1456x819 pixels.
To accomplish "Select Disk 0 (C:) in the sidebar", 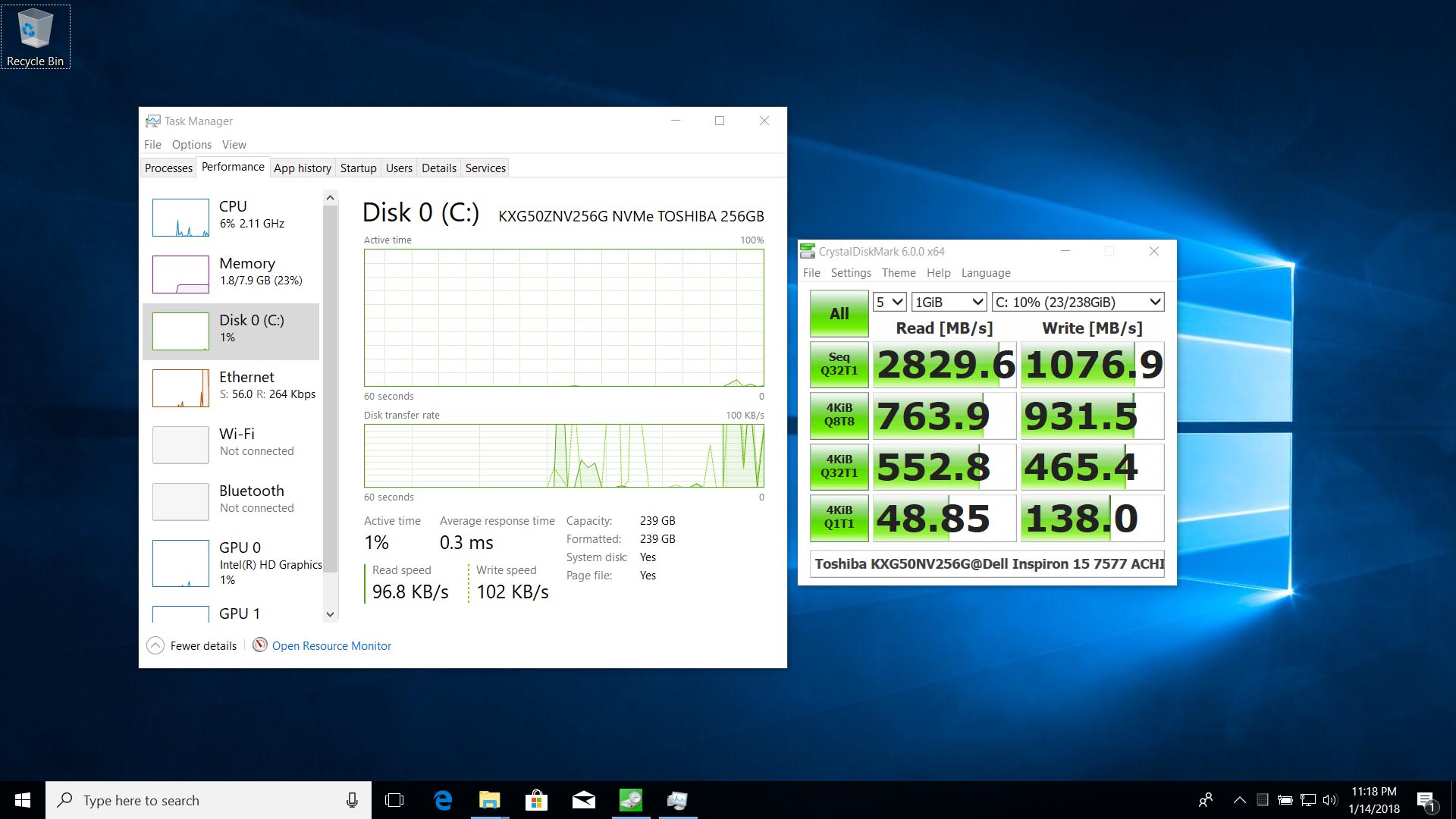I will [231, 331].
